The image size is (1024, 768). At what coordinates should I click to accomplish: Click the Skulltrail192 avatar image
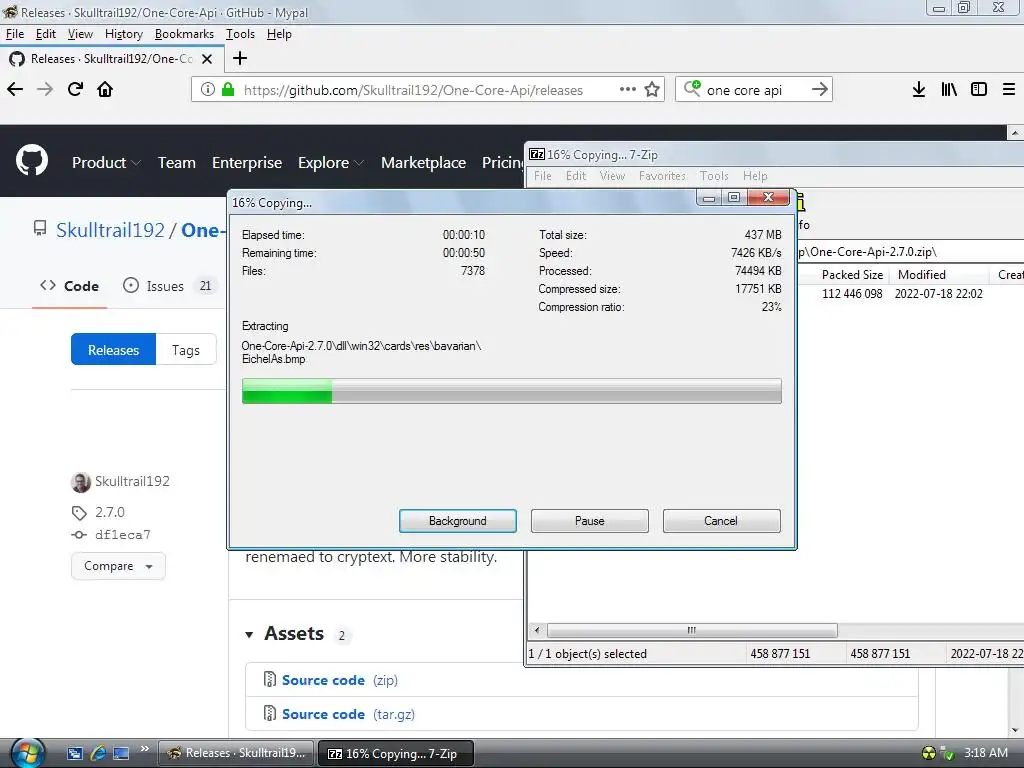(81, 482)
